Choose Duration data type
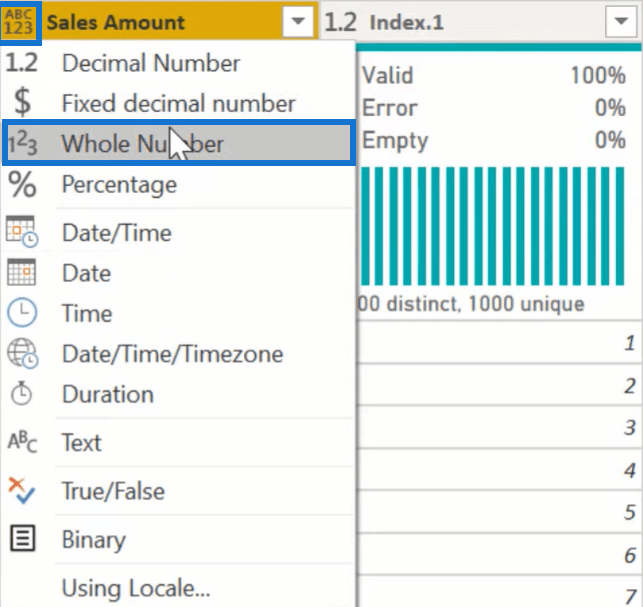The width and height of the screenshot is (643, 607). (178, 394)
